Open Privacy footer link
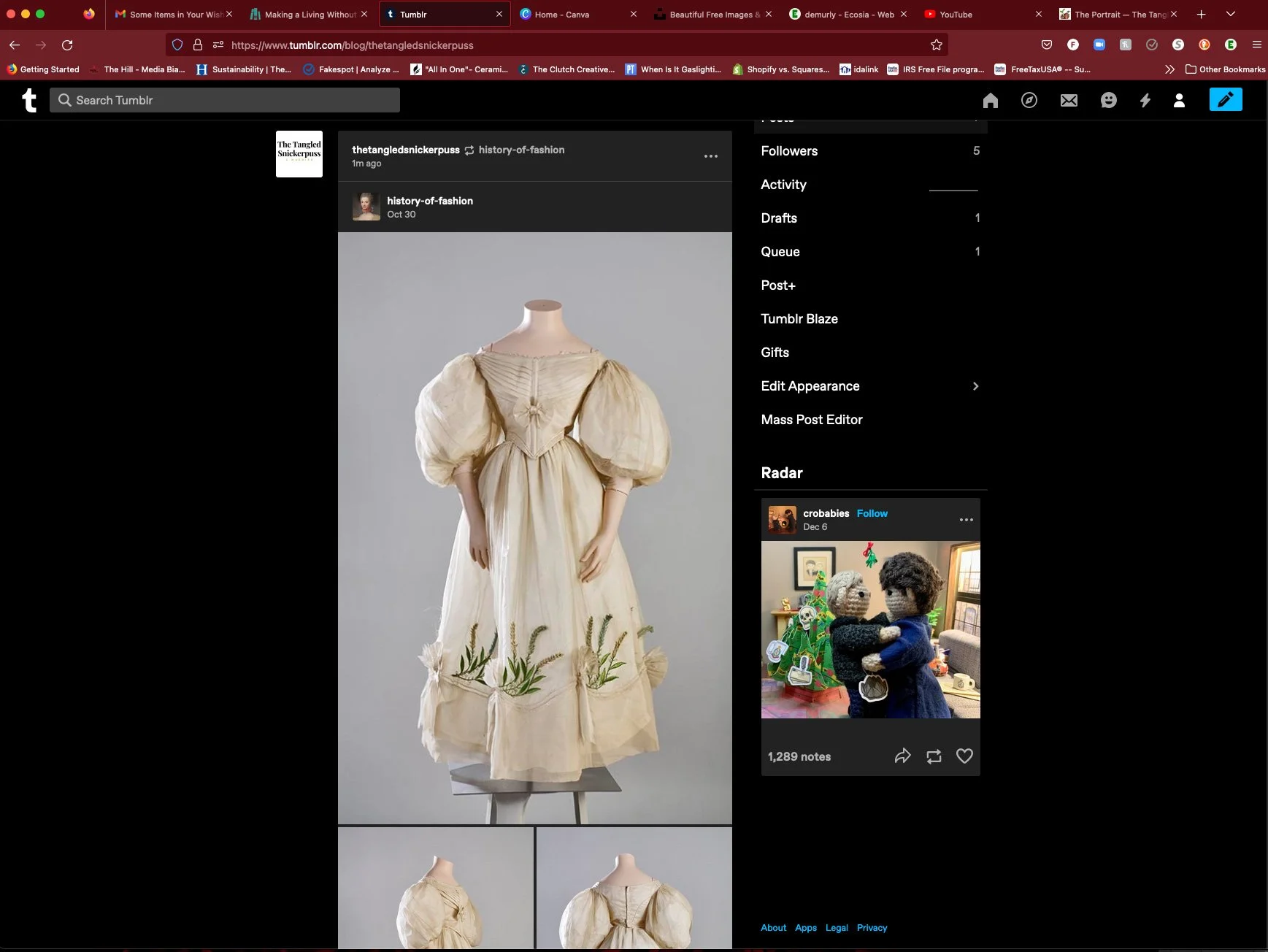This screenshot has height=952, width=1268. [x=872, y=928]
